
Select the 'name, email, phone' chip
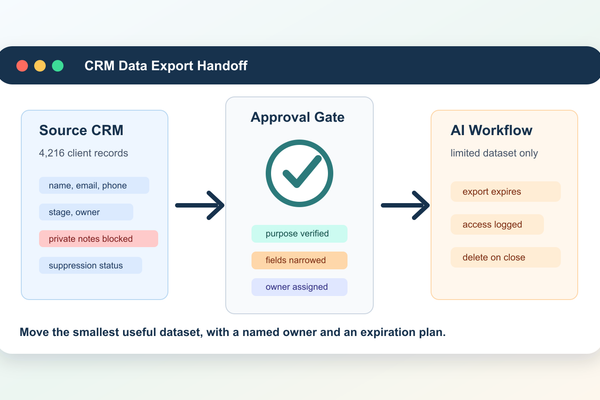94,185
